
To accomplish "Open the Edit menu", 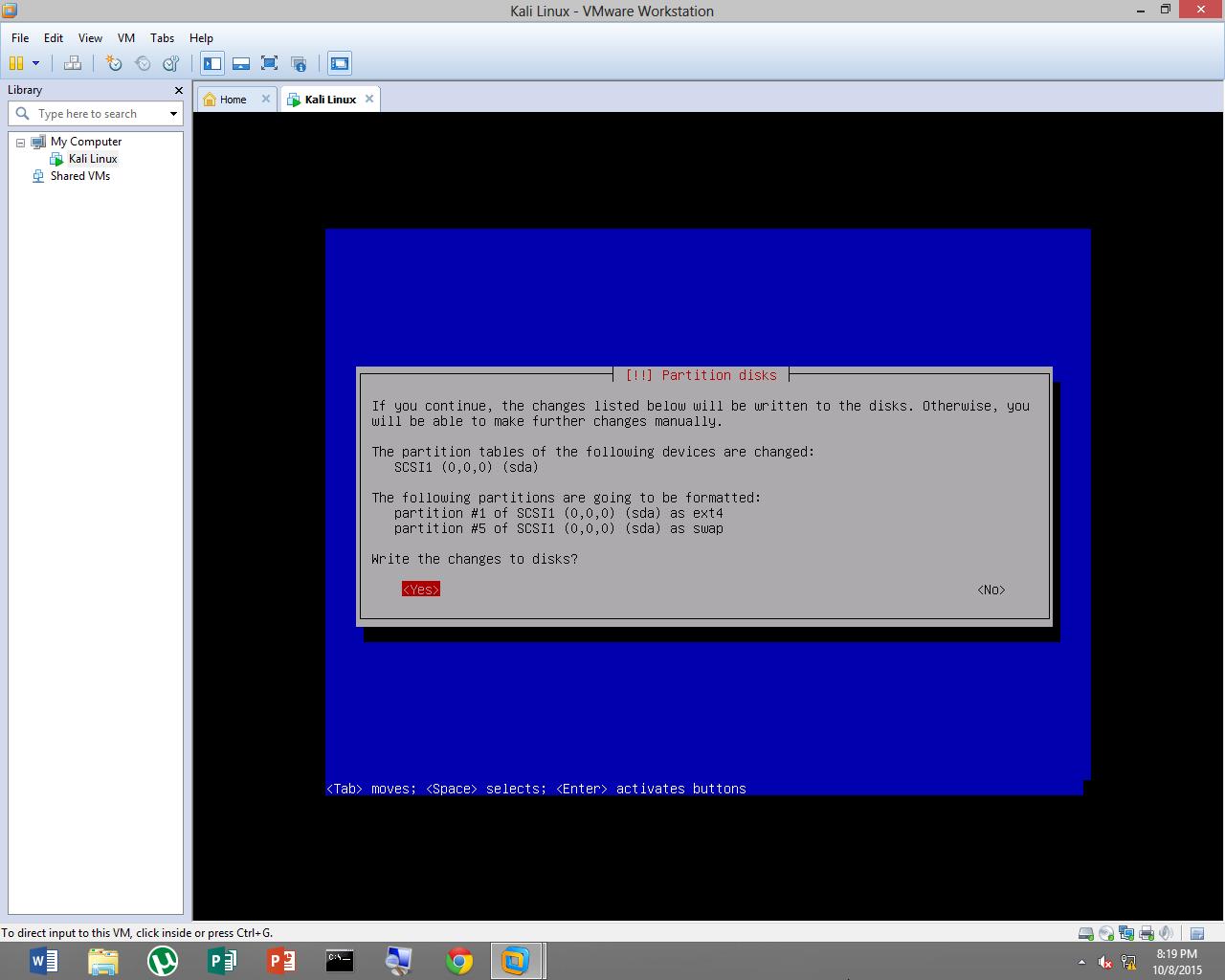I will [54, 38].
